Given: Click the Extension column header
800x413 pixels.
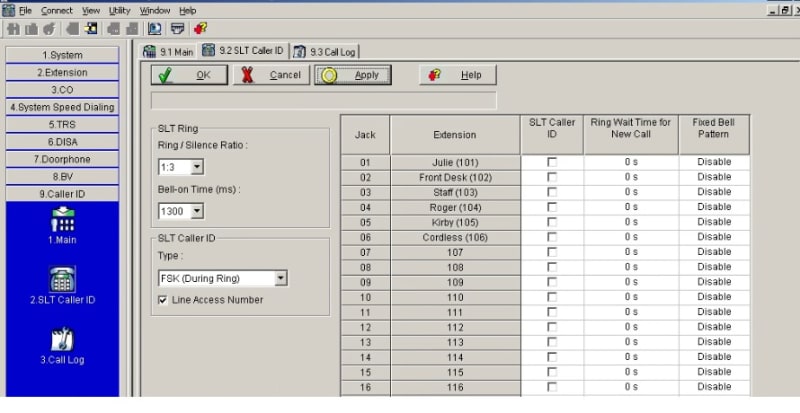Looking at the screenshot, I should (x=455, y=135).
